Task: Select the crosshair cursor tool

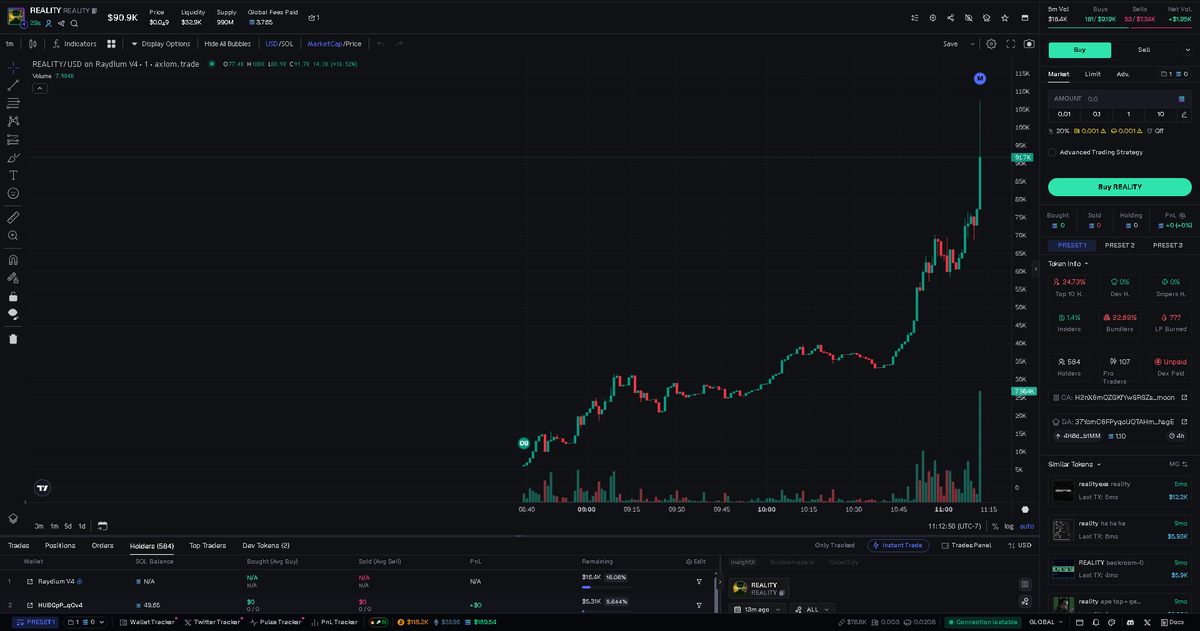Action: [x=13, y=67]
